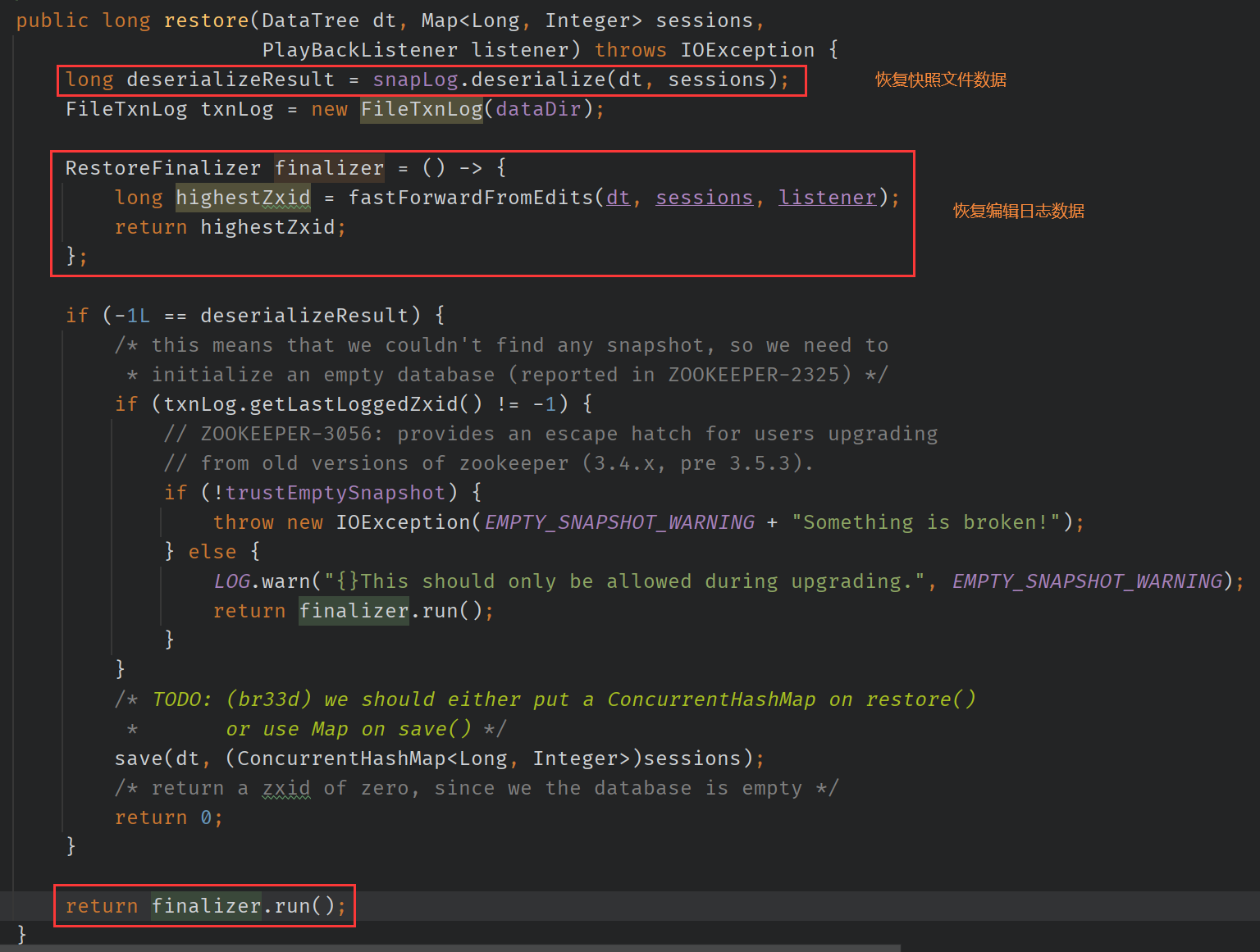The width and height of the screenshot is (1260, 952).
Task: Click finalizer in the final return line
Action: coord(206,906)
